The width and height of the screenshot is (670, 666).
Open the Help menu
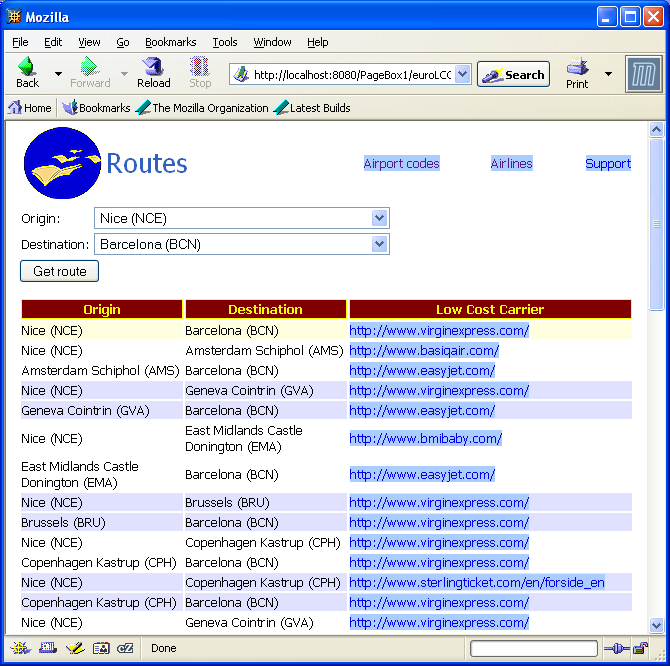click(x=317, y=42)
